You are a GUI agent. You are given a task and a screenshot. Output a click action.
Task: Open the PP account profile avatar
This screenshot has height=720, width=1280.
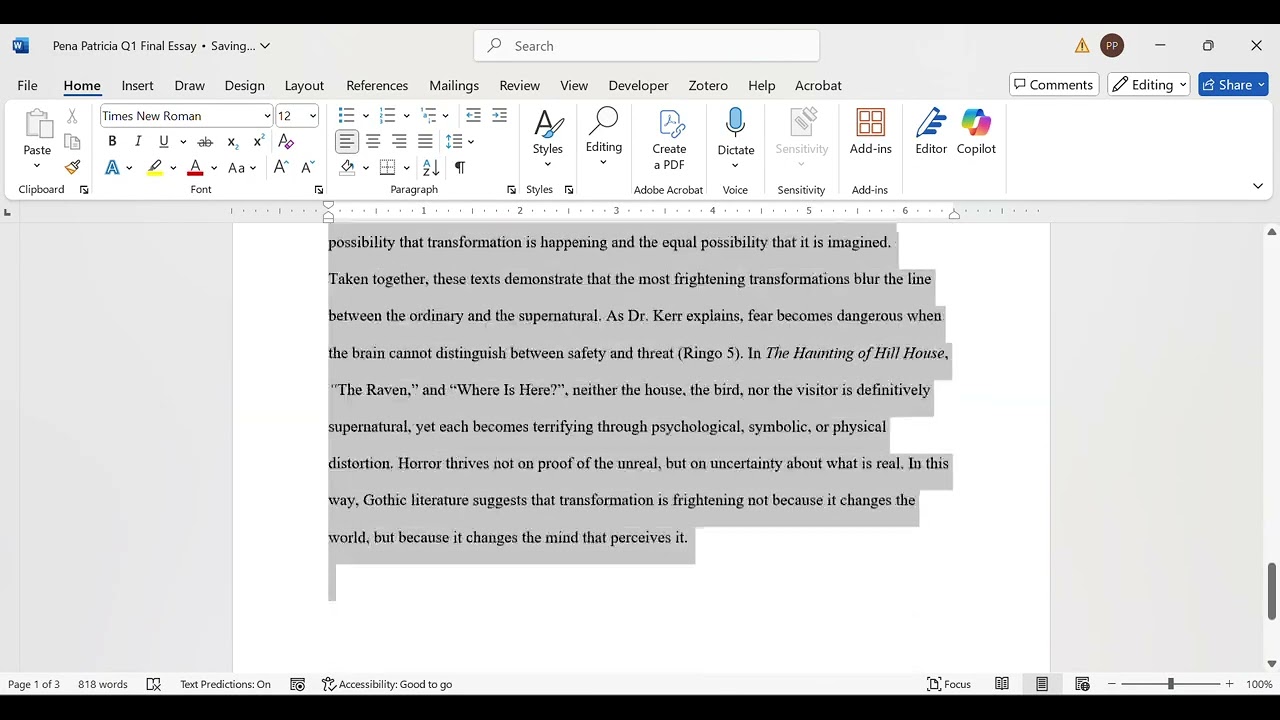1111,46
